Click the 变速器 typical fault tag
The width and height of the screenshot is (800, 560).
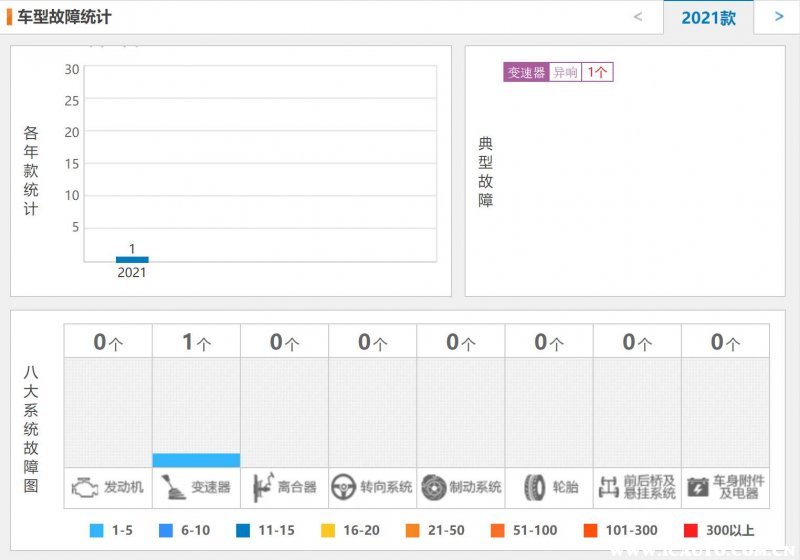click(x=526, y=72)
